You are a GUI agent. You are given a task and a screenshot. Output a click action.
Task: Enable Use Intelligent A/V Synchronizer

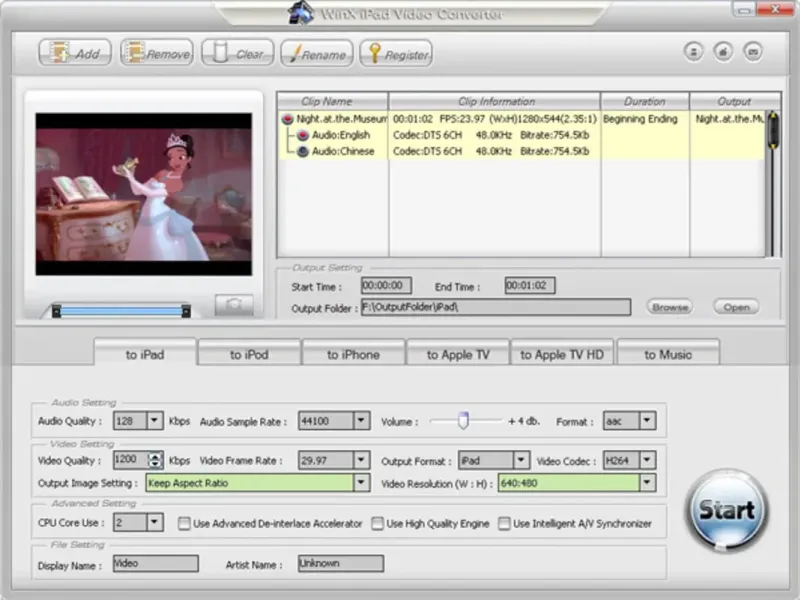[x=504, y=523]
